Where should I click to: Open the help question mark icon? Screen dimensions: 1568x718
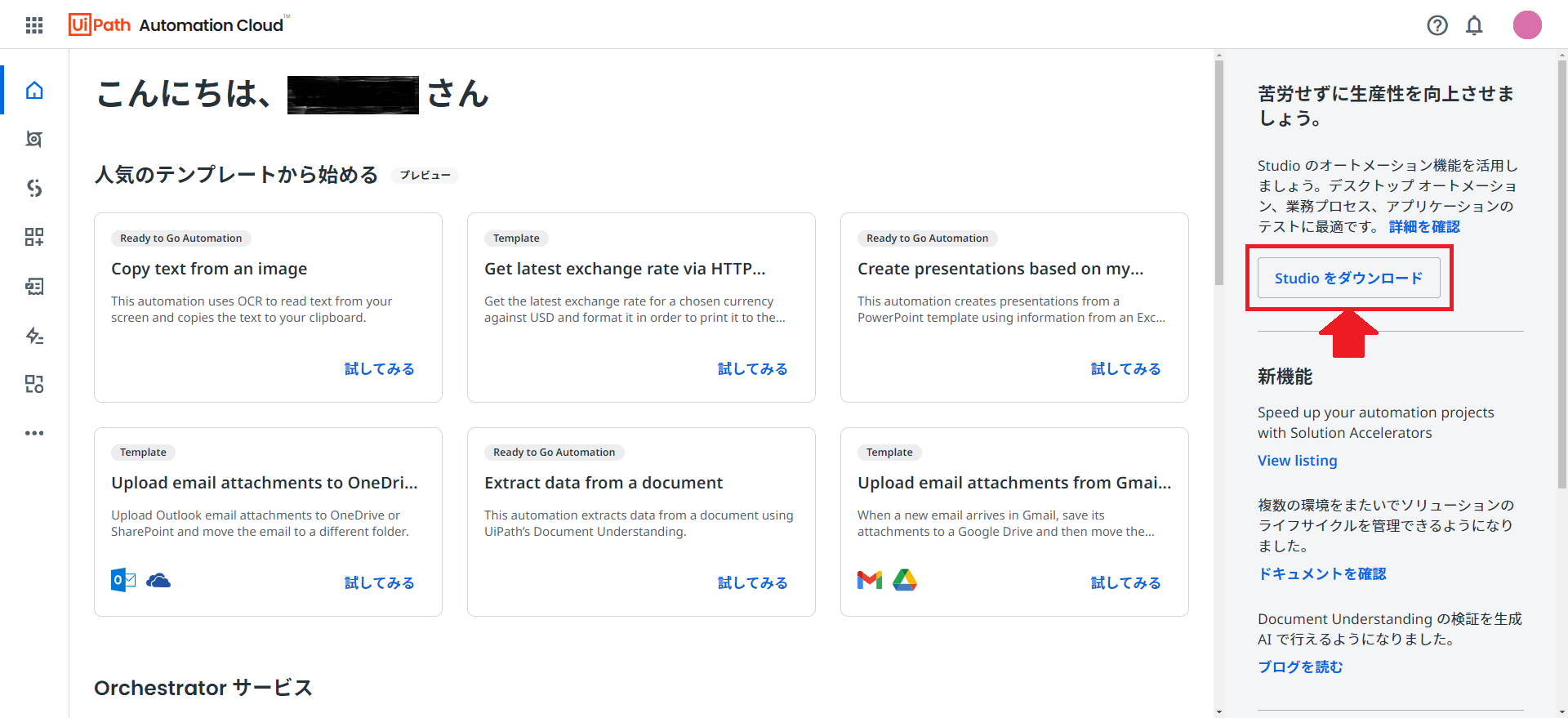click(1437, 25)
